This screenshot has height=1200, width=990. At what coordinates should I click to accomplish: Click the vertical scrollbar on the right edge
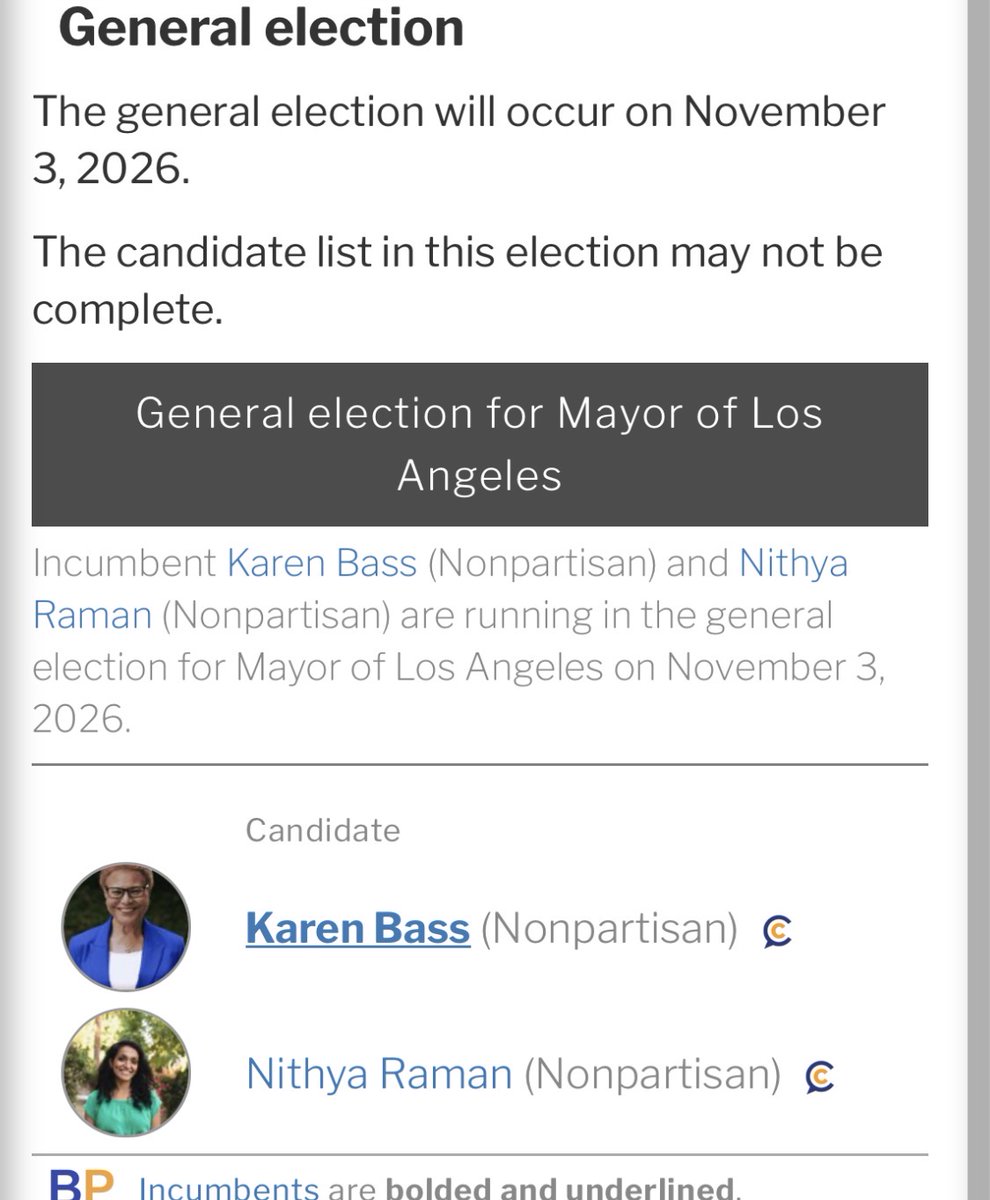click(978, 600)
